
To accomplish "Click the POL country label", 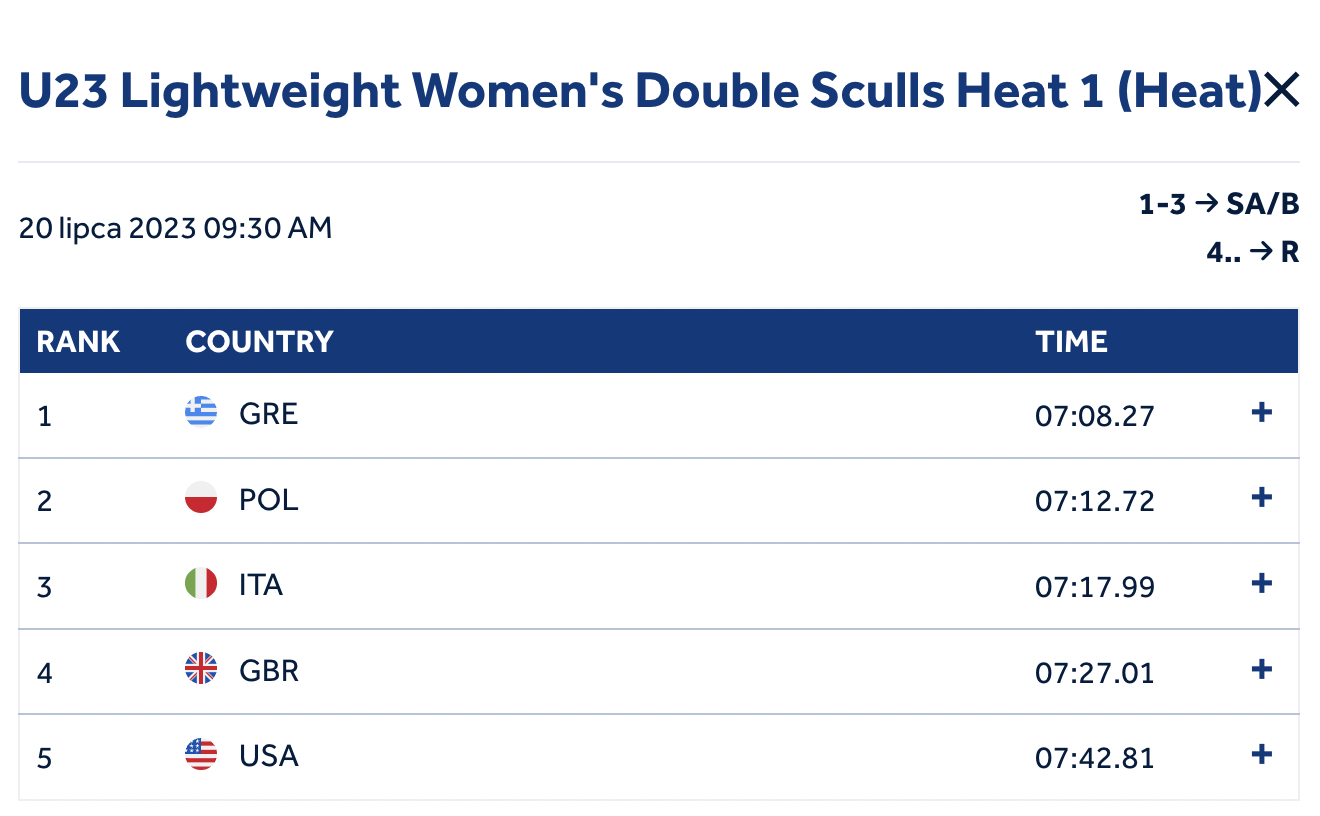I will coord(269,499).
